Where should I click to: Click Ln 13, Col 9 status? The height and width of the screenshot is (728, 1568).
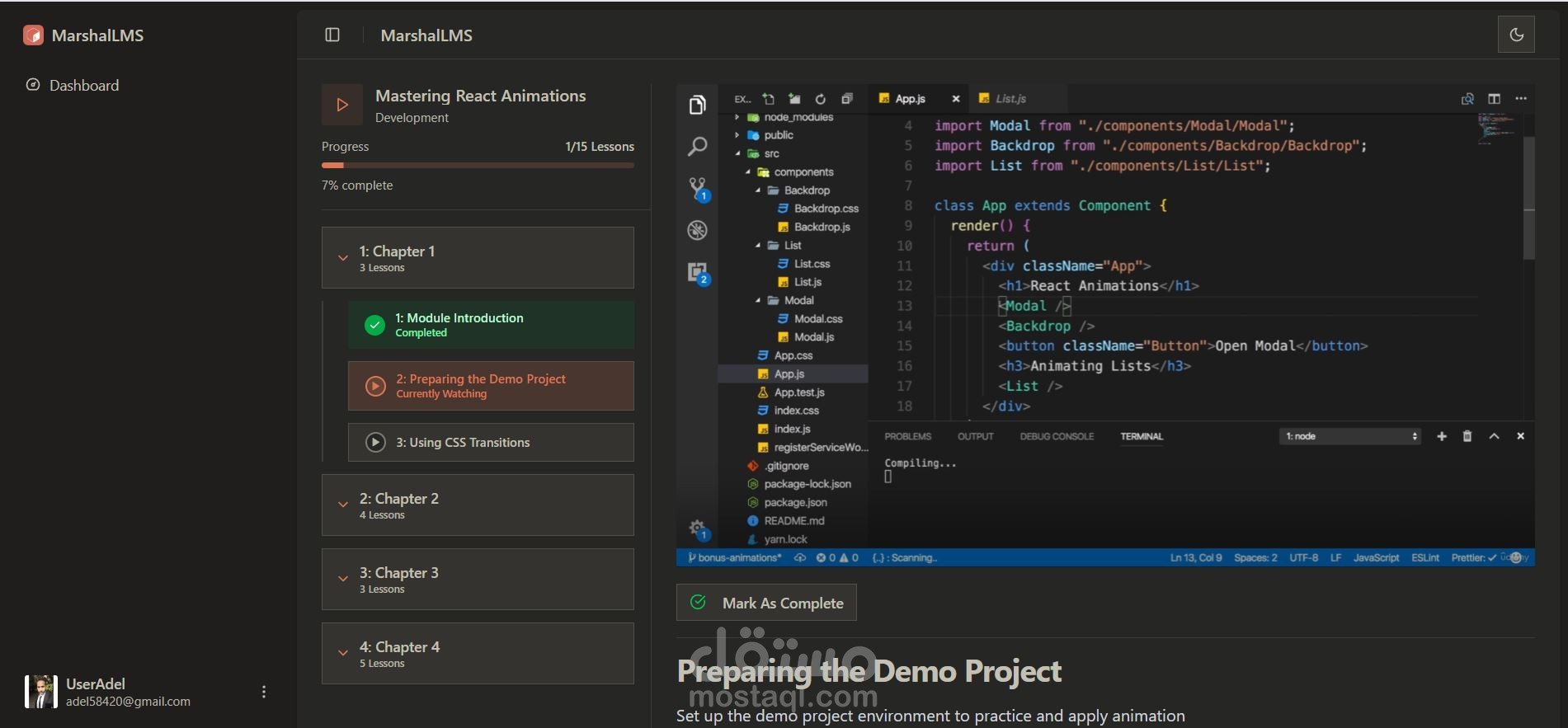1196,557
